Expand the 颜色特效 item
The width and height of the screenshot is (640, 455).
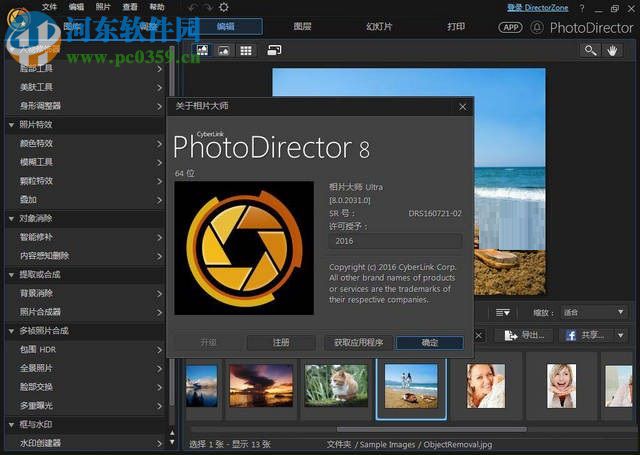[159, 144]
